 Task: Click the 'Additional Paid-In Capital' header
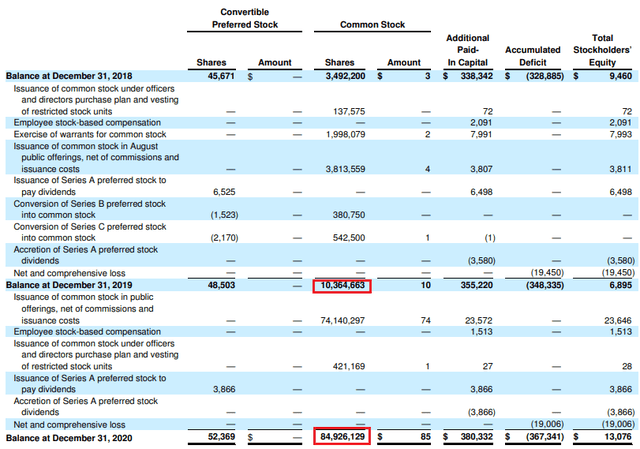(x=467, y=50)
